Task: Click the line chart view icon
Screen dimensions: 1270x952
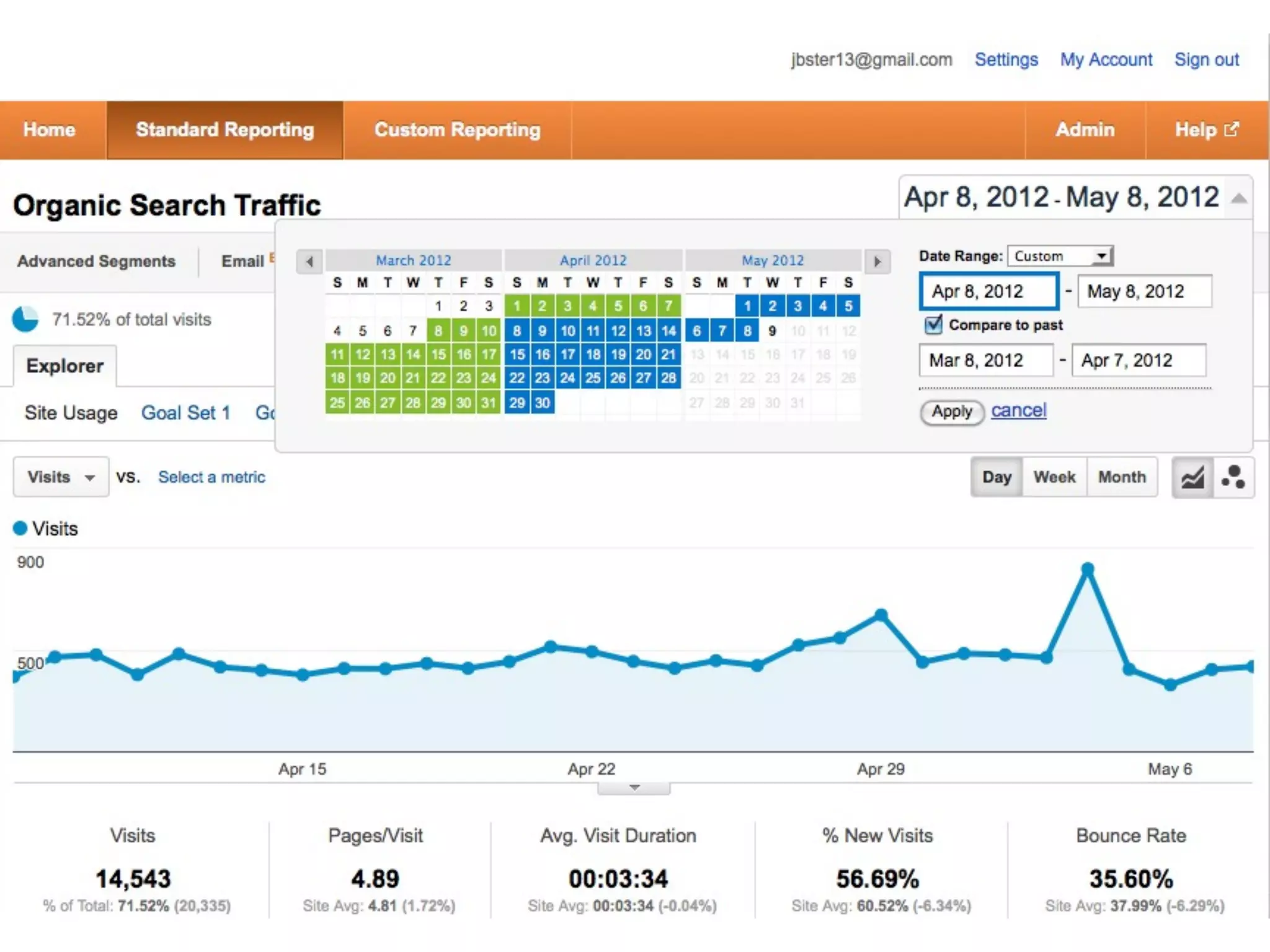Action: click(1192, 477)
